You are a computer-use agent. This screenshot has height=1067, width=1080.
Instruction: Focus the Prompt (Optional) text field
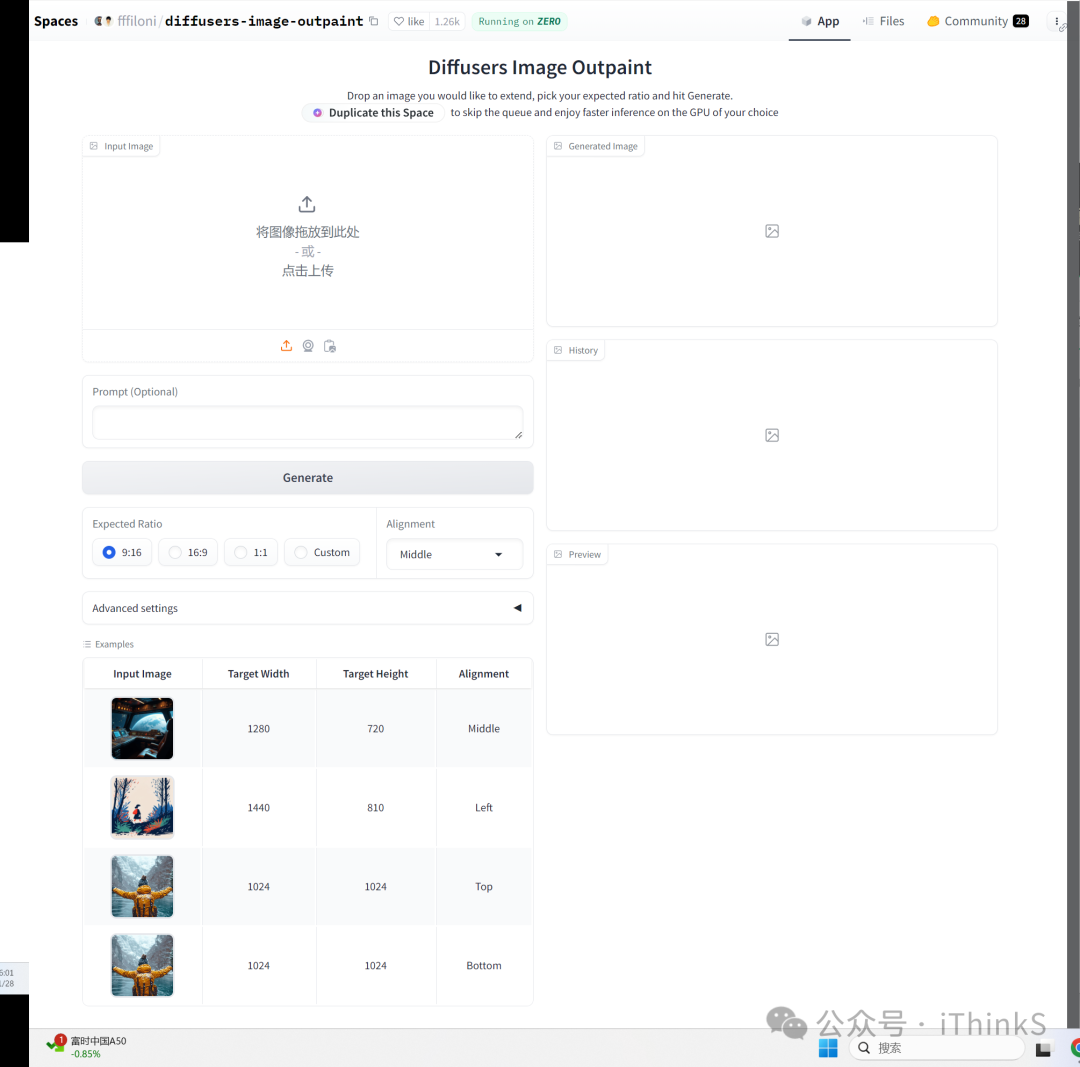coord(307,423)
